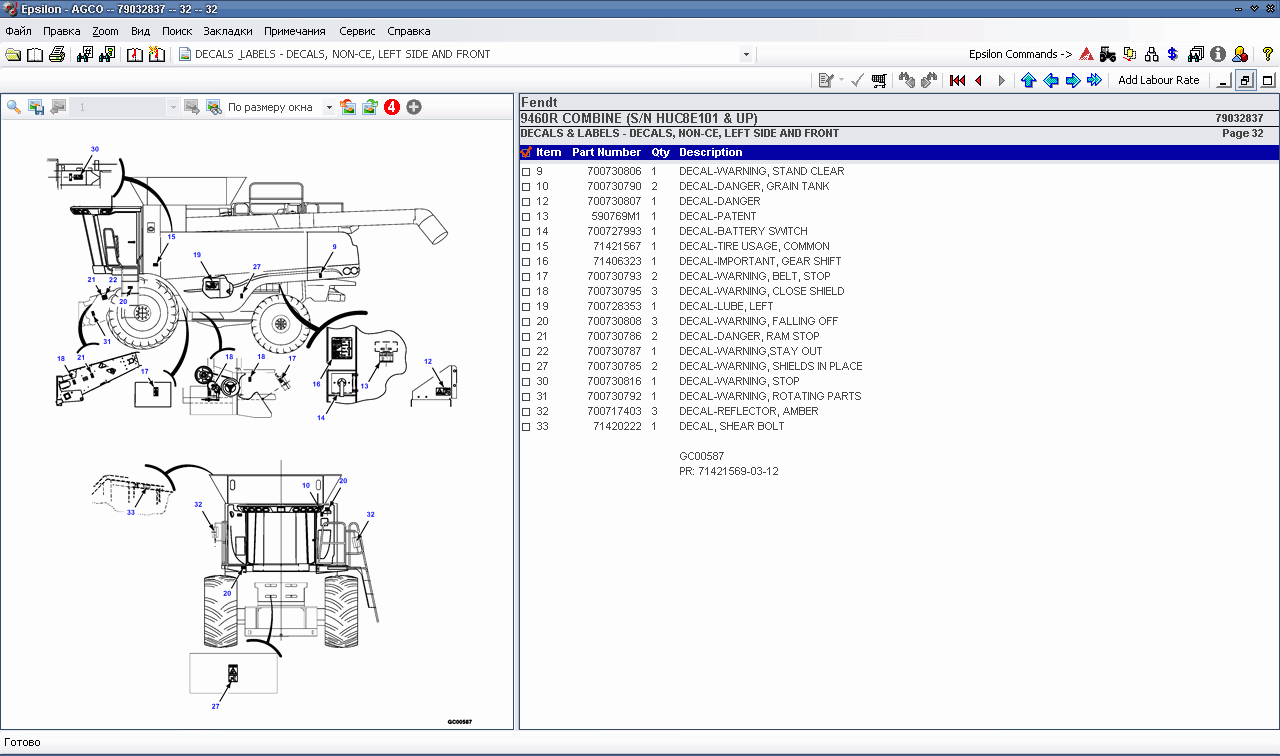Open the Сервис menu
The width and height of the screenshot is (1280, 756).
[357, 31]
